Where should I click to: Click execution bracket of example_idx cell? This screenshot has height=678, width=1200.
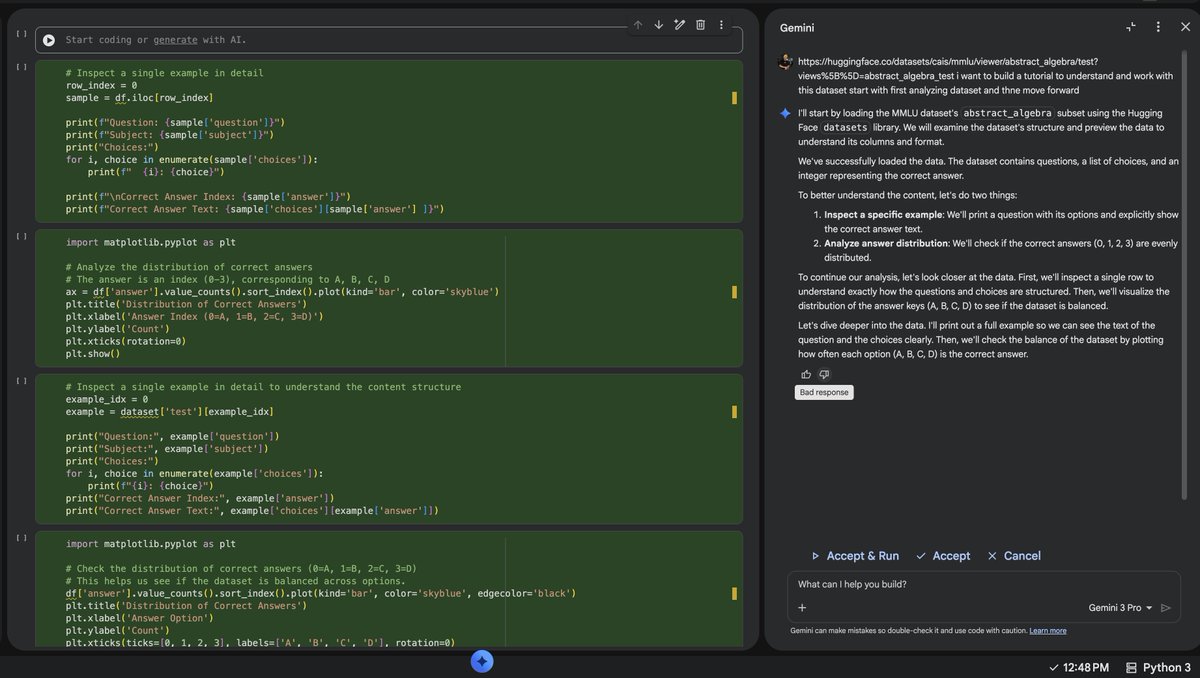click(21, 381)
